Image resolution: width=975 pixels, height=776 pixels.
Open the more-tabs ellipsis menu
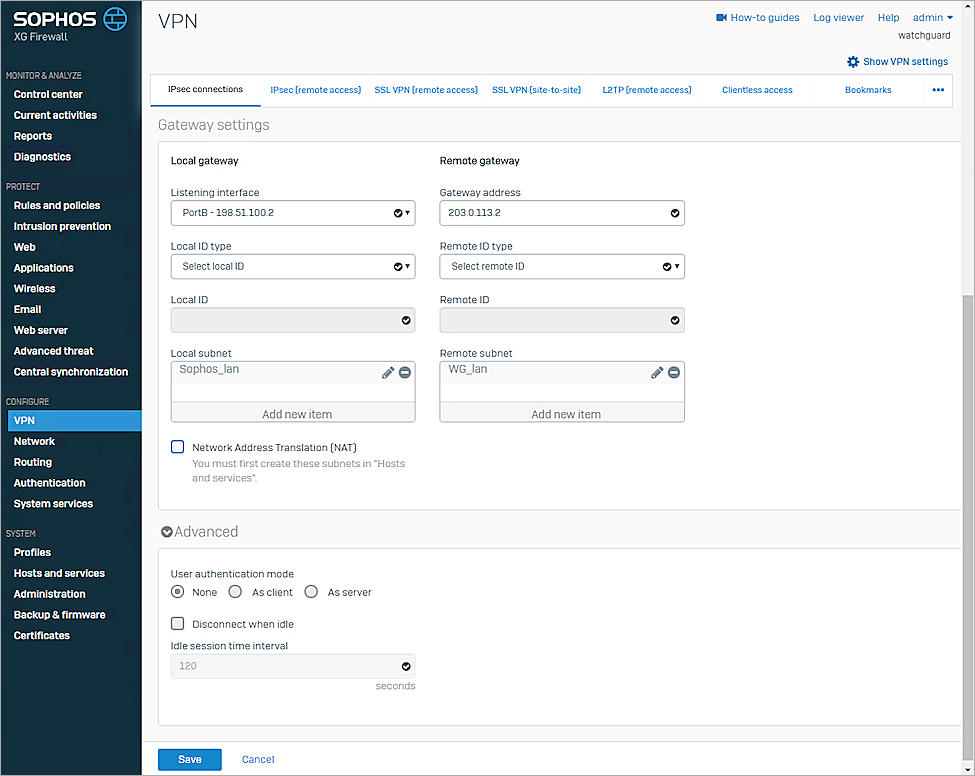tap(937, 90)
